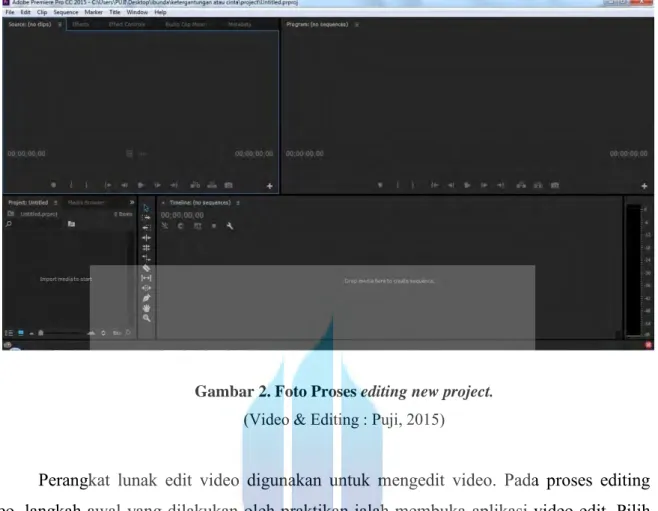Switch to the Effects tab

pyautogui.click(x=81, y=24)
